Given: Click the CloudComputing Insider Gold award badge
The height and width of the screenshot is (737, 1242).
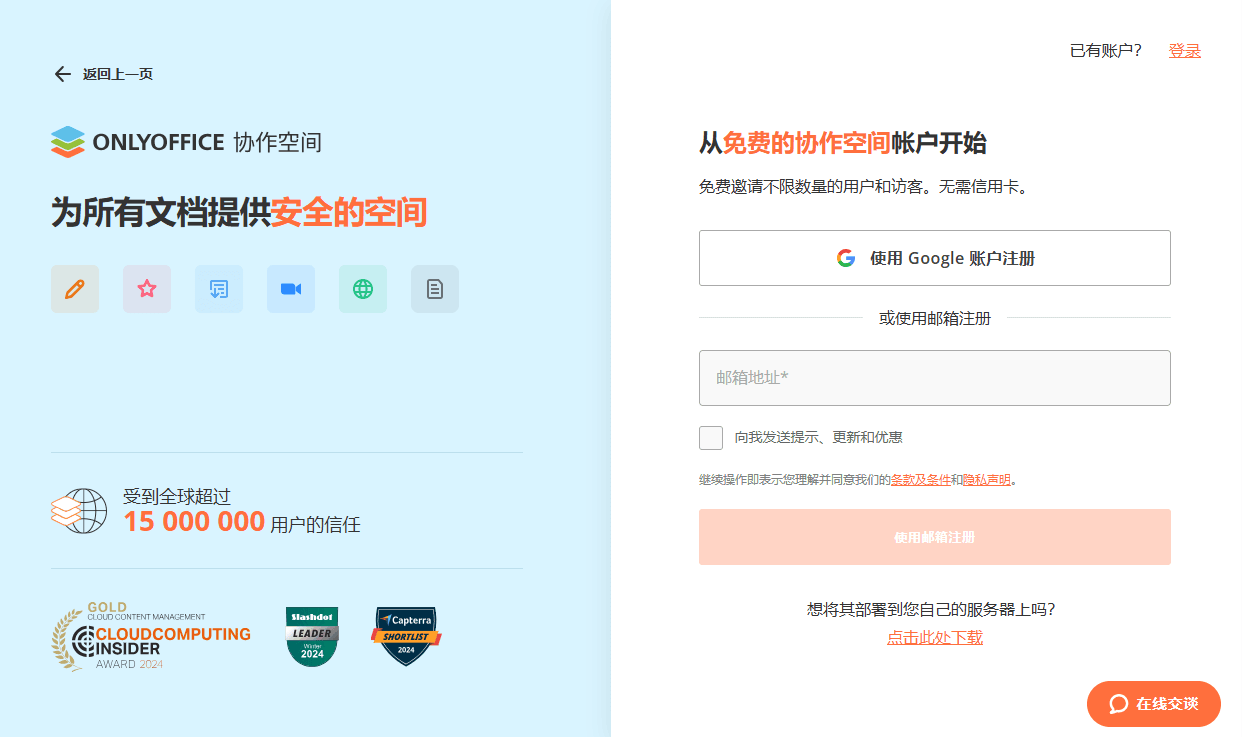Looking at the screenshot, I should [151, 636].
